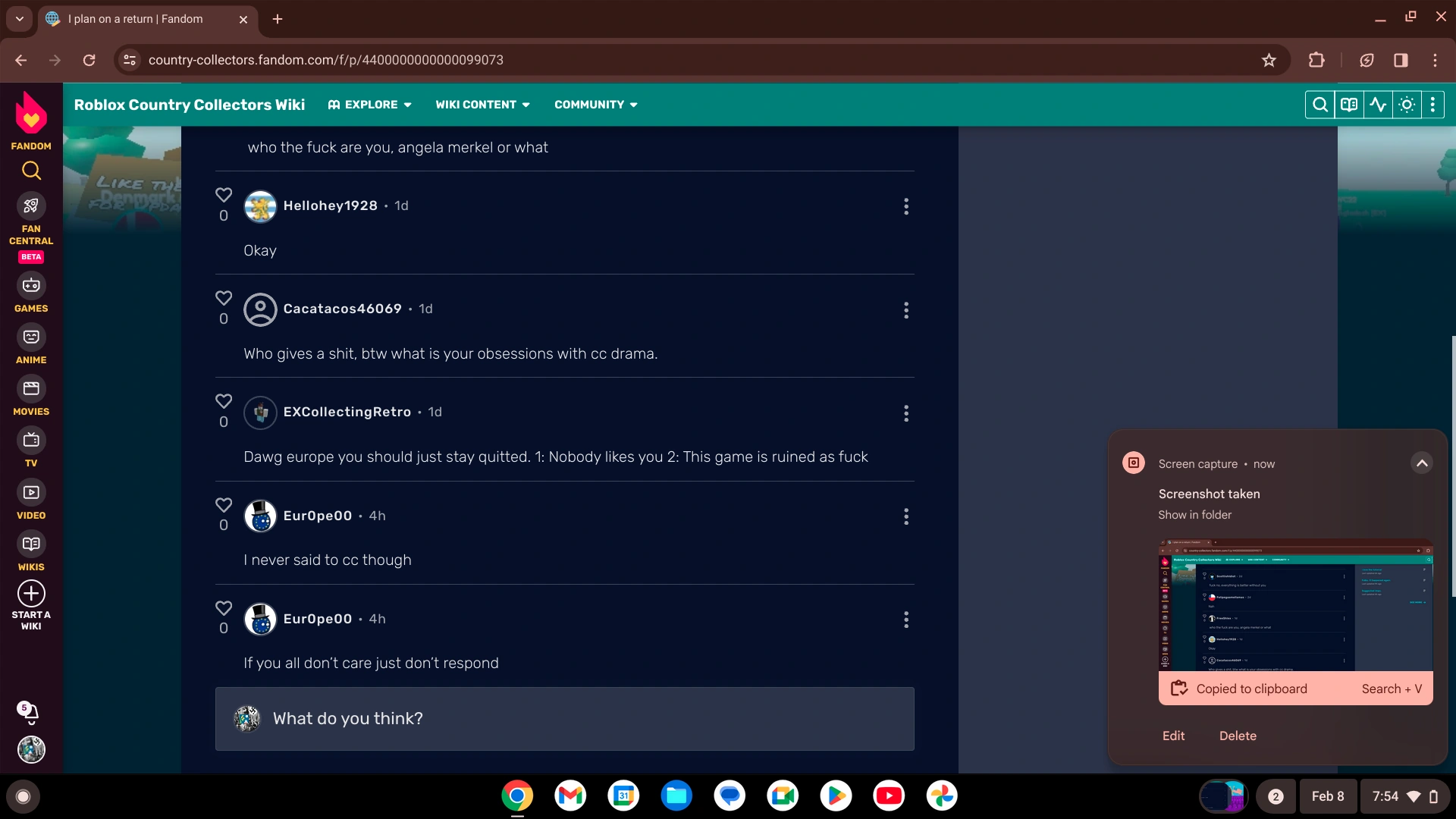The width and height of the screenshot is (1456, 819).
Task: Click the Eur0pe00 username link
Action: point(318,516)
